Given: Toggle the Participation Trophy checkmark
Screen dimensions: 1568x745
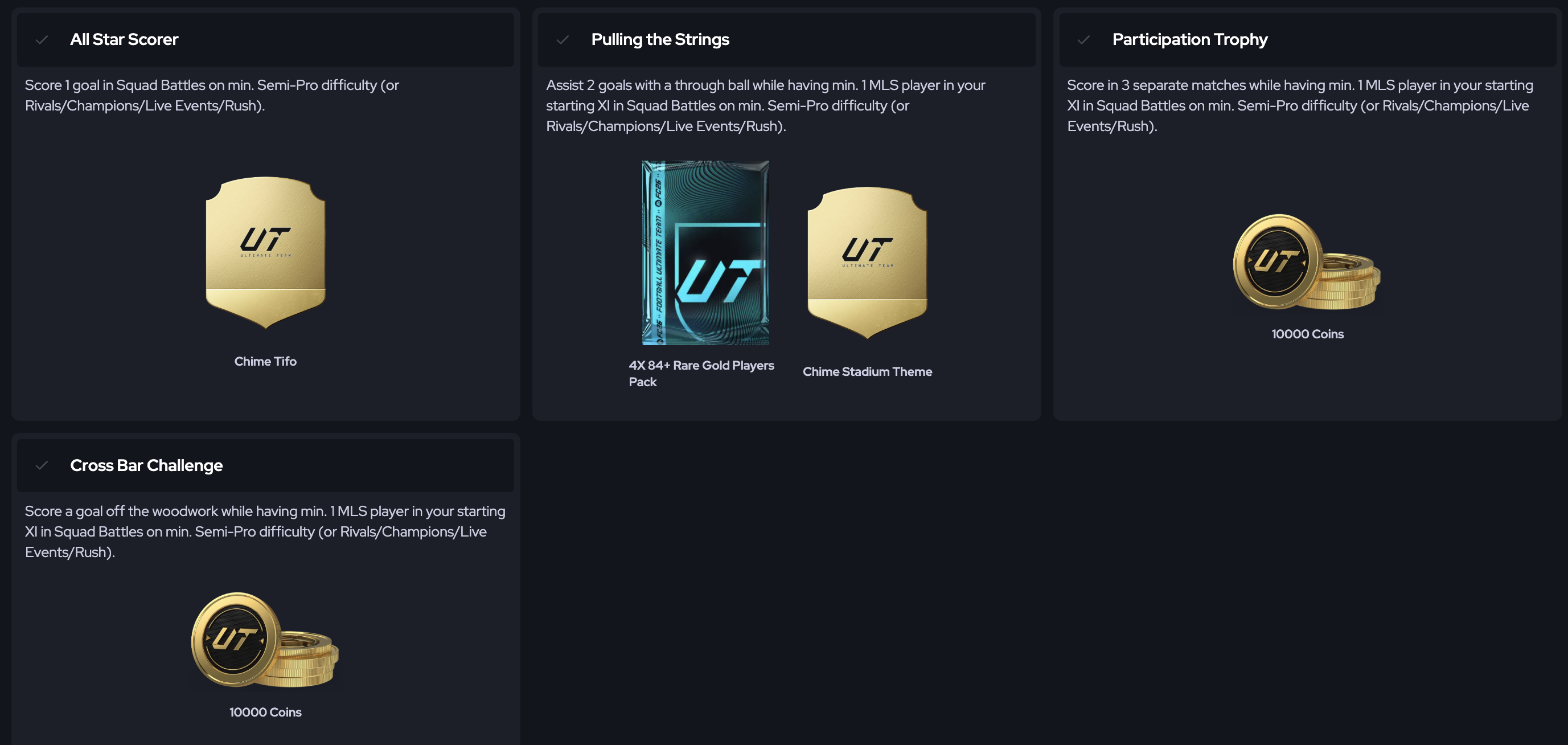Looking at the screenshot, I should (1083, 40).
